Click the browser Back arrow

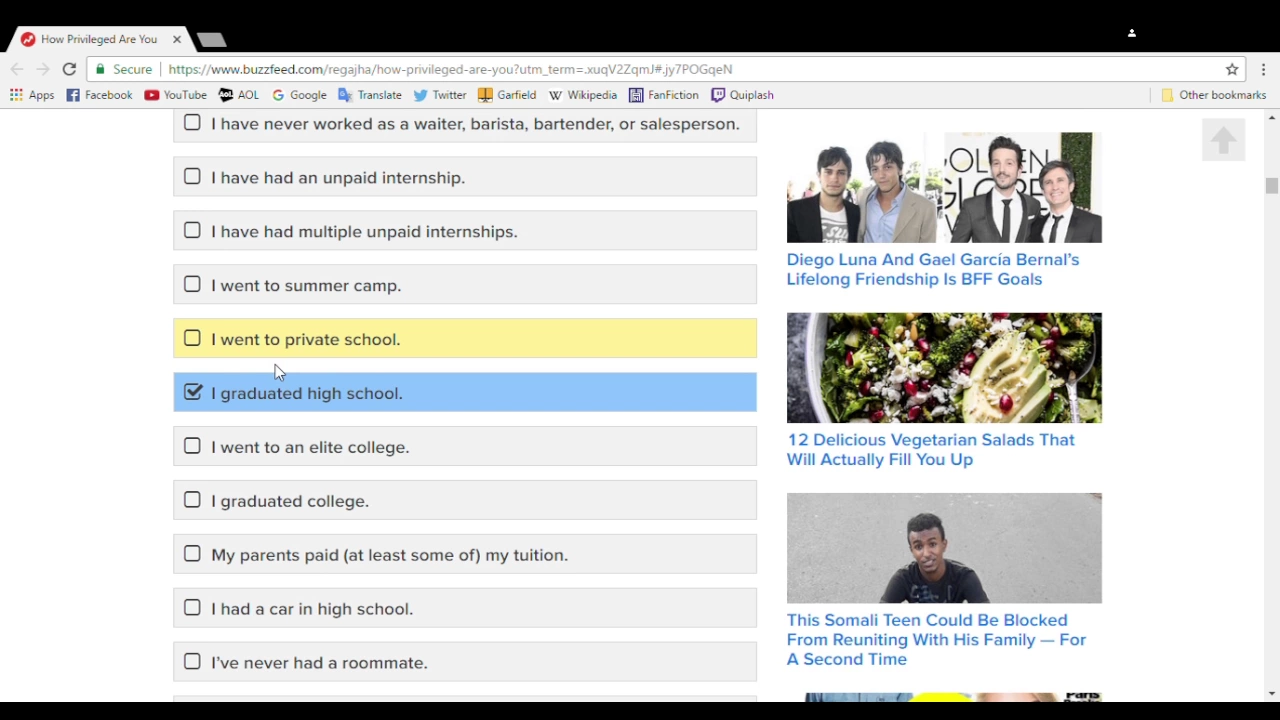tap(17, 69)
